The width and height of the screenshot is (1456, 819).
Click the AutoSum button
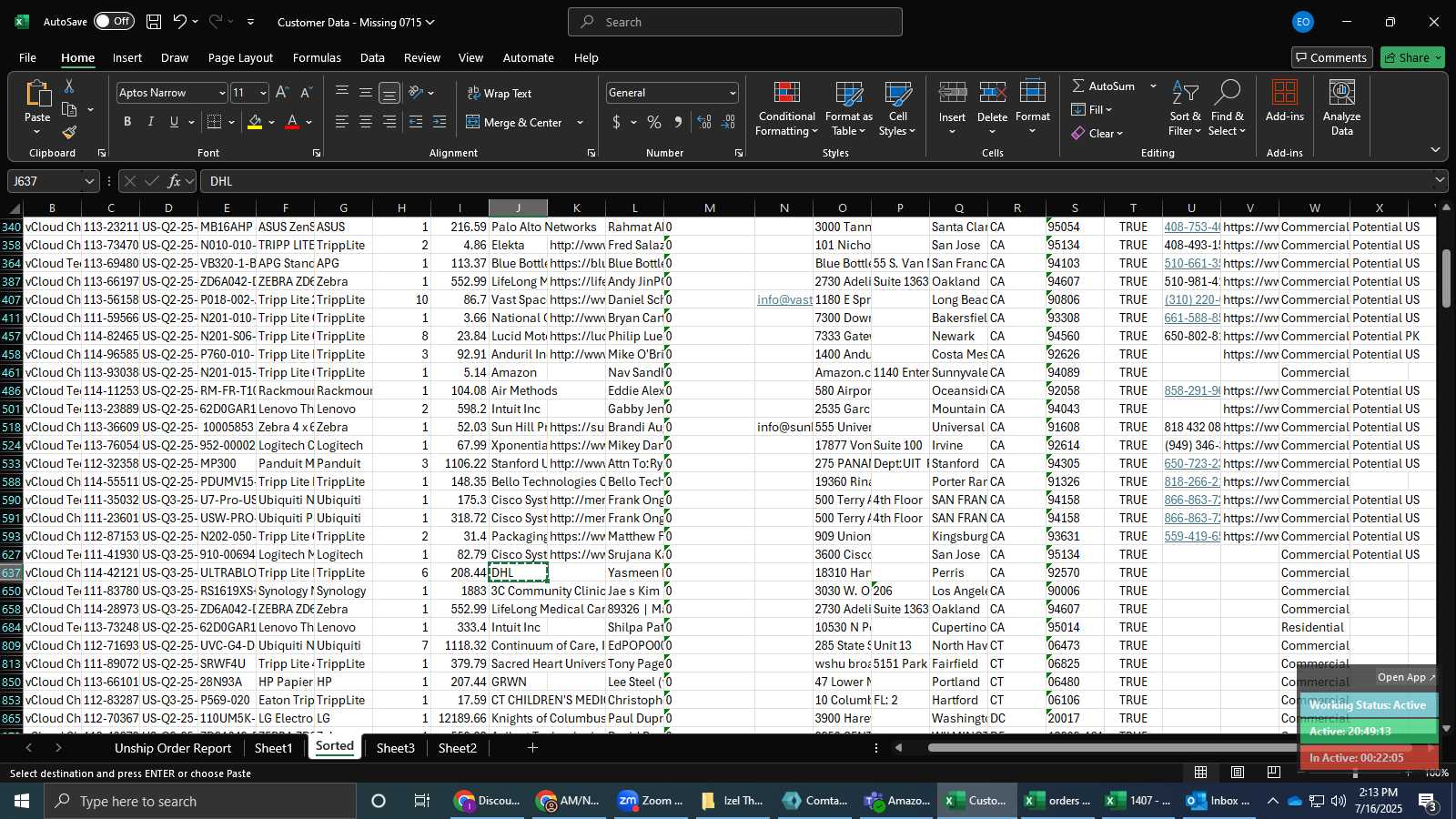pyautogui.click(x=1104, y=86)
